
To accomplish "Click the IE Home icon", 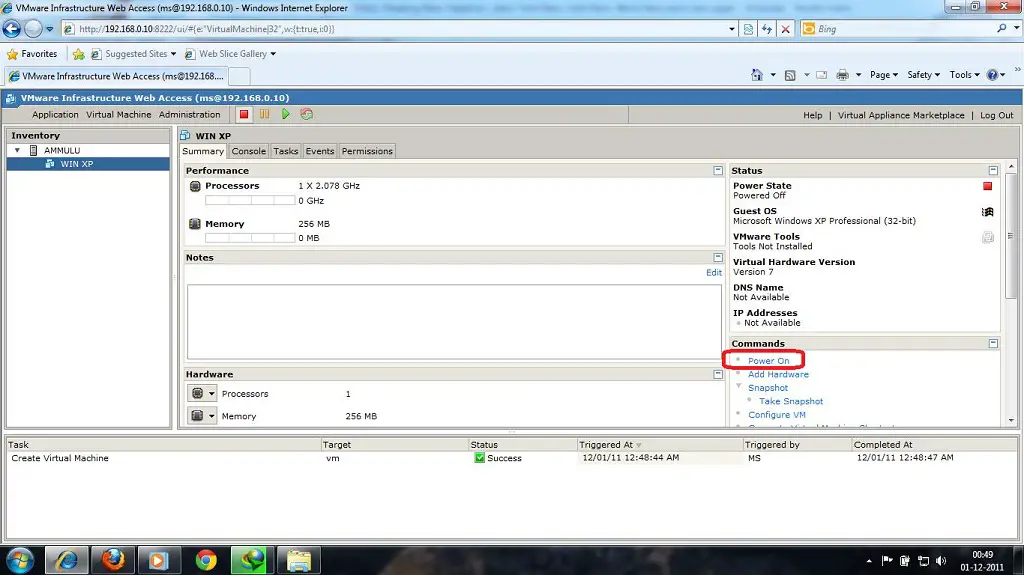I will pyautogui.click(x=757, y=75).
